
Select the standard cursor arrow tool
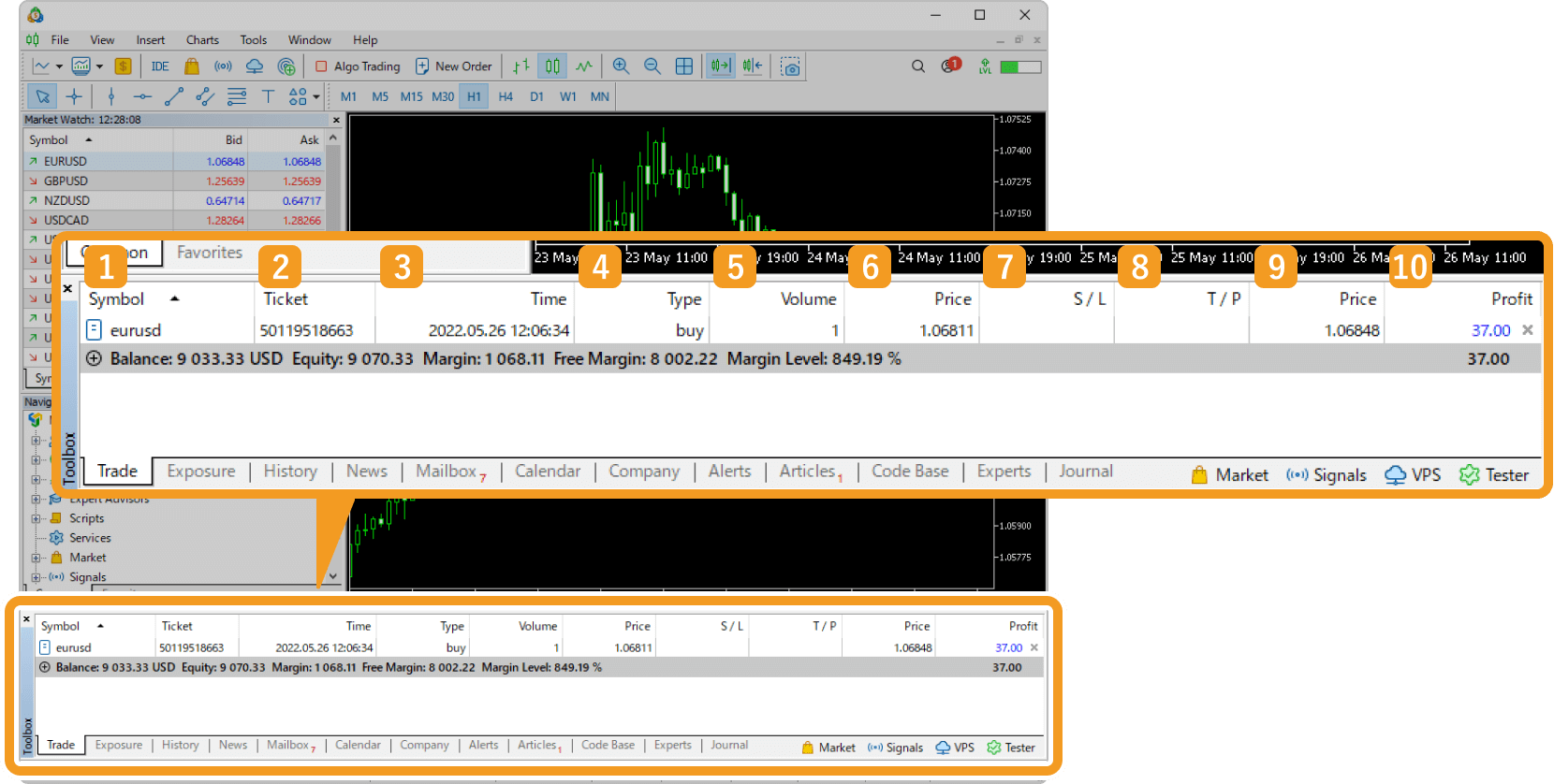pyautogui.click(x=42, y=96)
